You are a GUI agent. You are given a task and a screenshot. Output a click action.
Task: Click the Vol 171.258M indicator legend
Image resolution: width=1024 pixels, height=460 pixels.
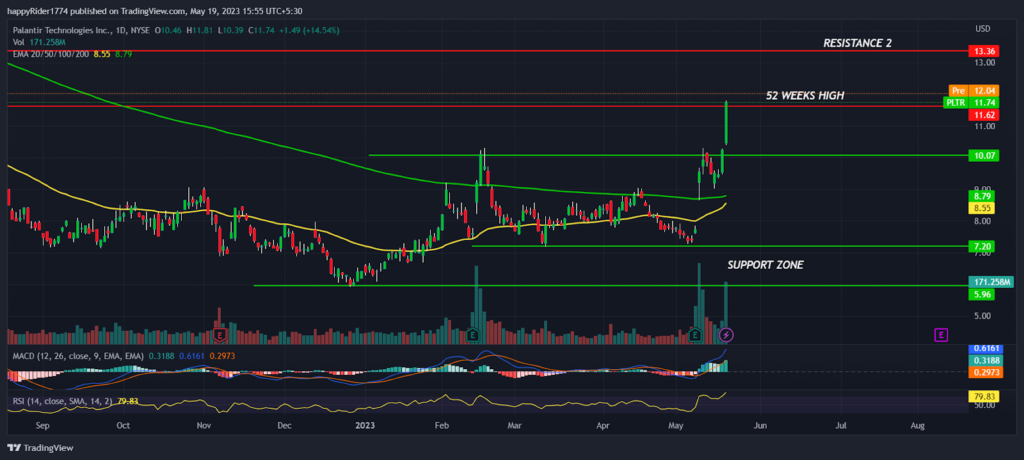[40, 42]
